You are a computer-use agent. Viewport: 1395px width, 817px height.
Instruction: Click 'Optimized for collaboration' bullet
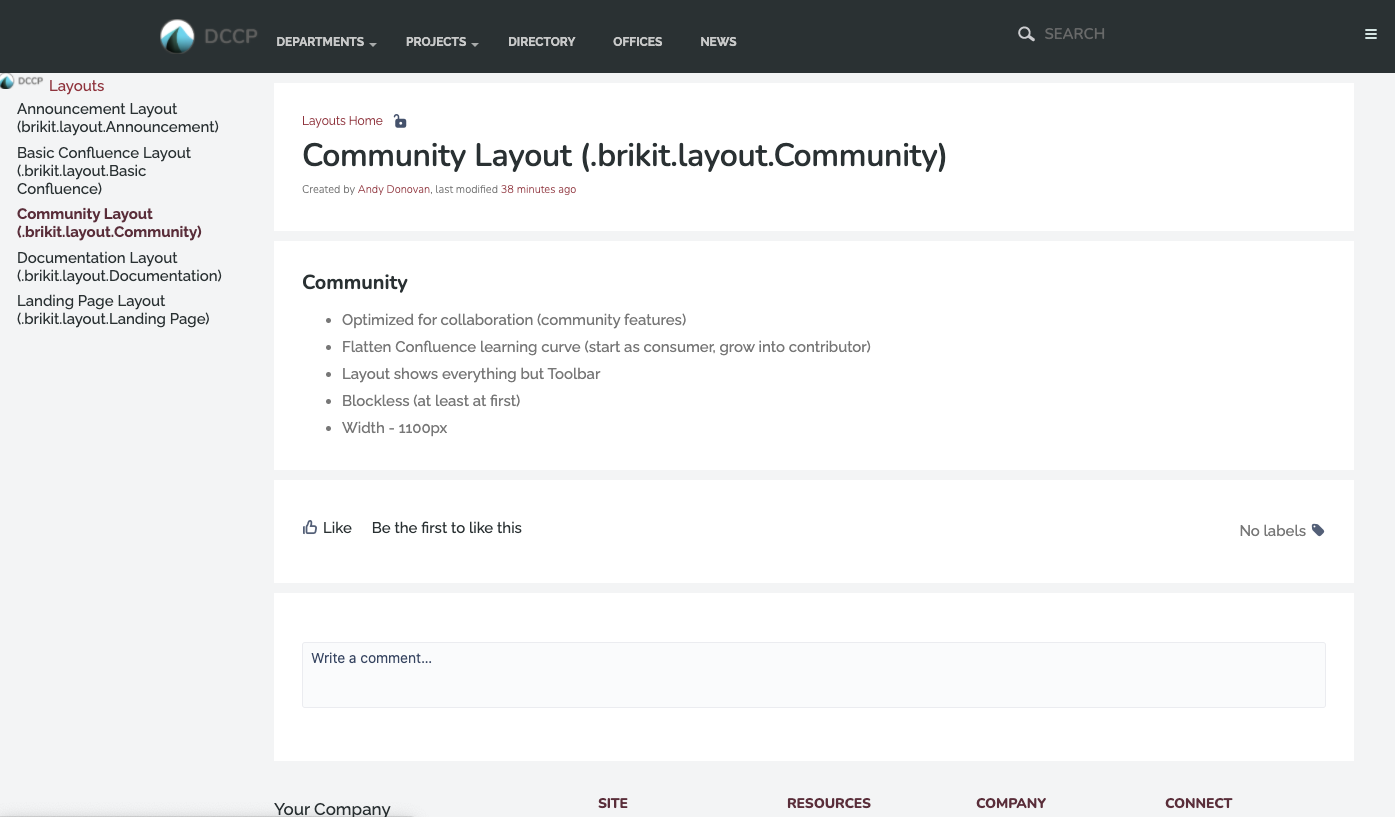click(514, 320)
